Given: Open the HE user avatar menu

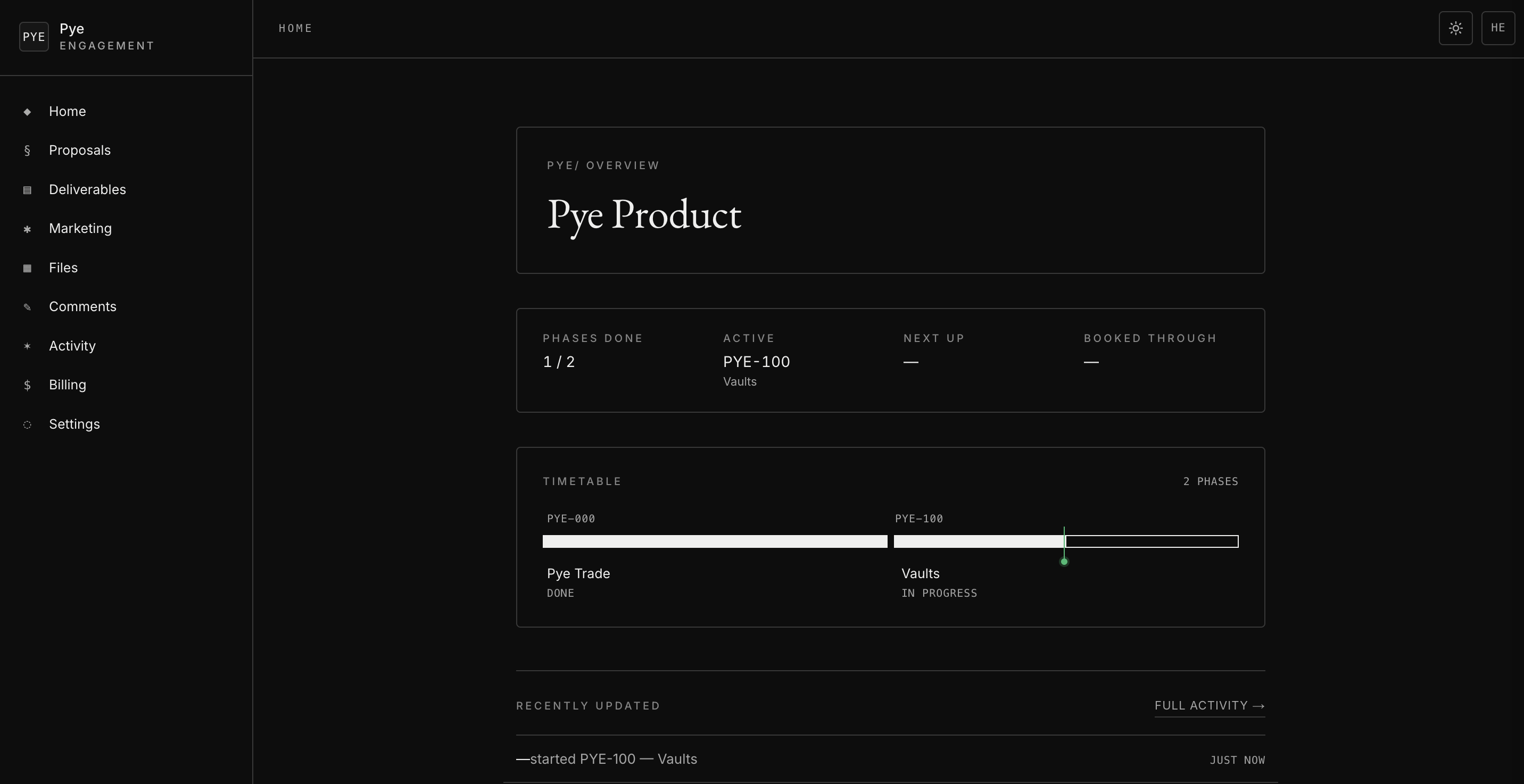Looking at the screenshot, I should [x=1498, y=28].
